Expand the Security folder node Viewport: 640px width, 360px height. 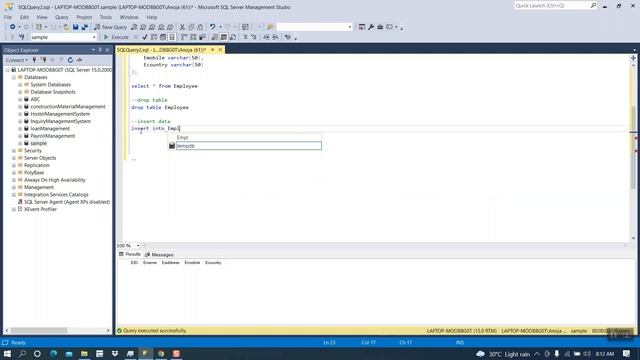pyautogui.click(x=14, y=151)
